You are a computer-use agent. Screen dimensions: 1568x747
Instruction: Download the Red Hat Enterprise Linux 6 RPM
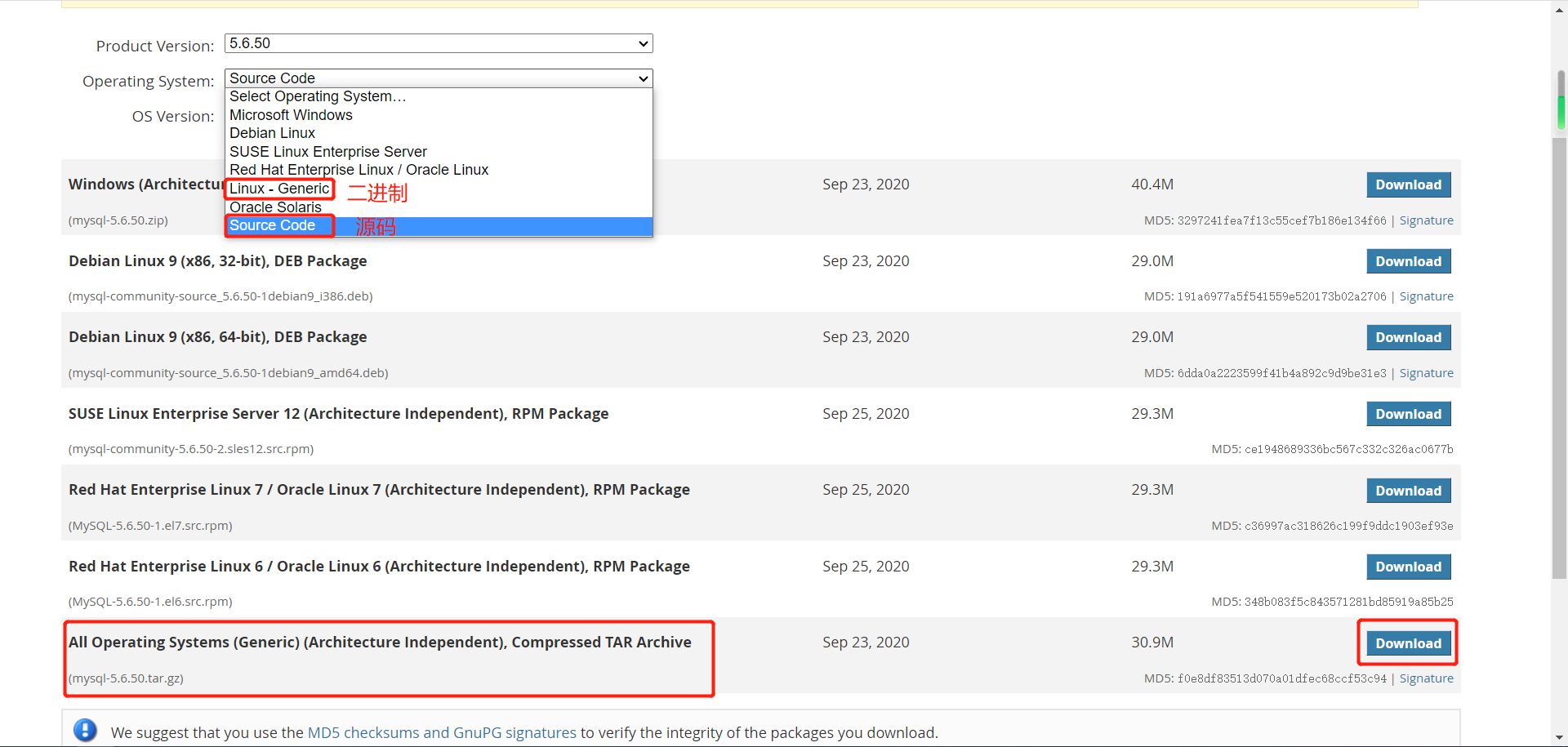(x=1408, y=567)
